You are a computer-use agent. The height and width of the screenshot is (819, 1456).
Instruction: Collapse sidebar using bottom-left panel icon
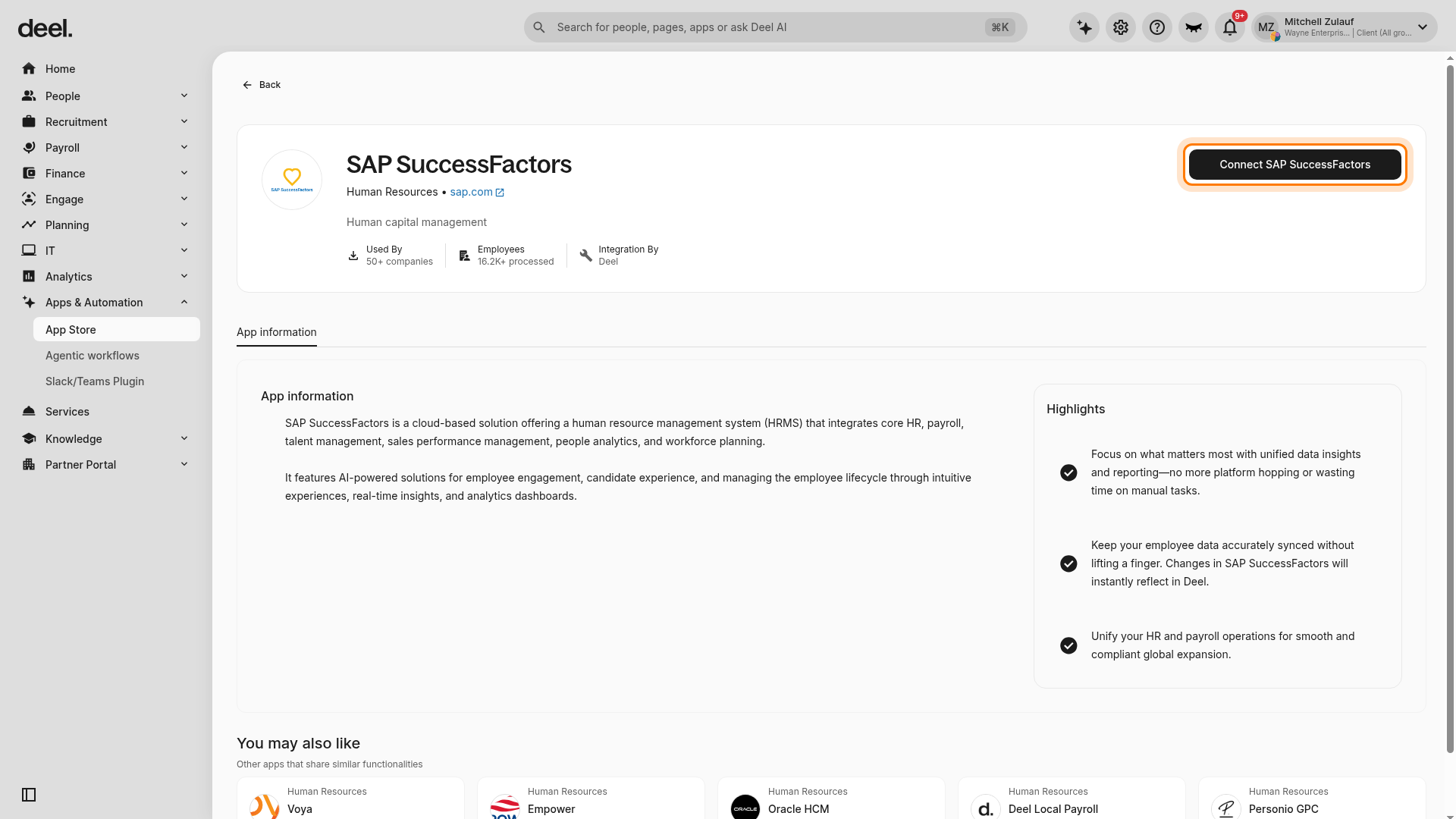[29, 795]
